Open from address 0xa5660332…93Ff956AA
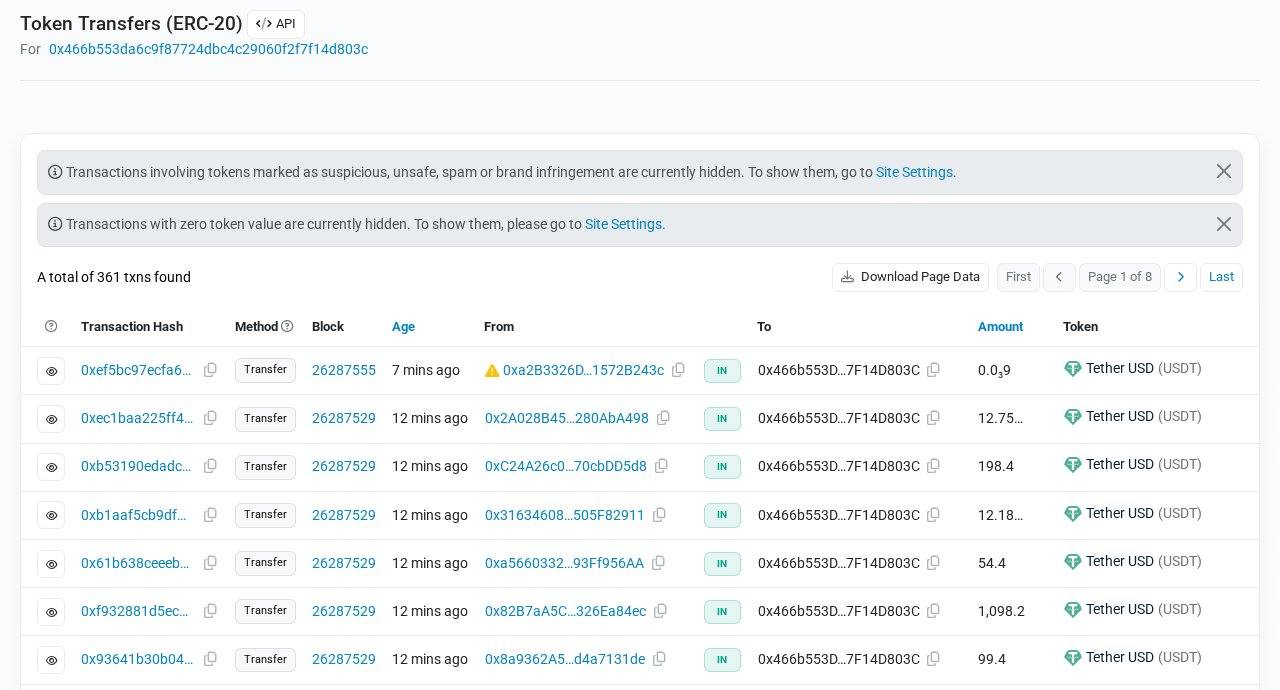 564,563
